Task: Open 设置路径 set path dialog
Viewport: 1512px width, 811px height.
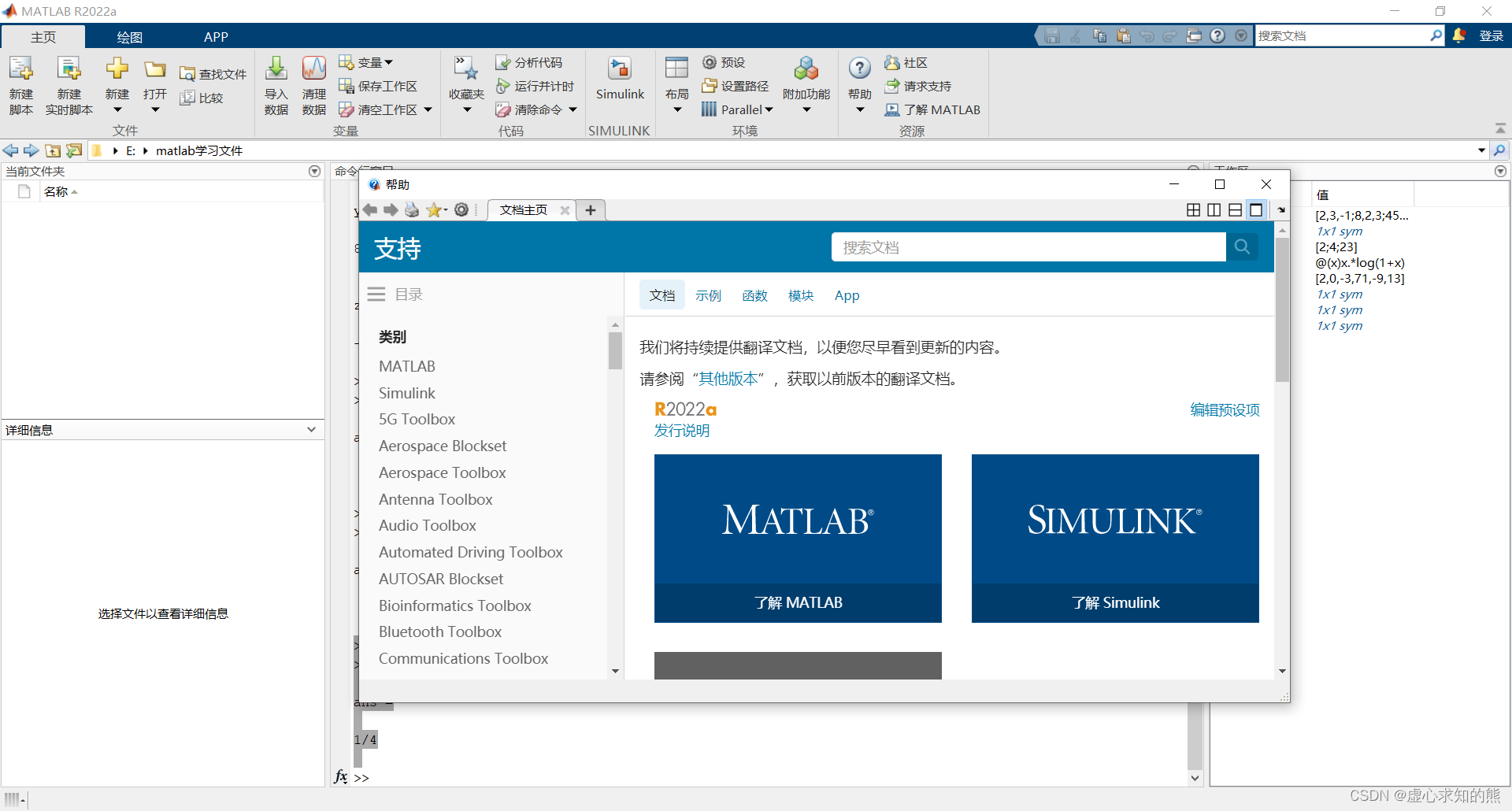Action: tap(736, 86)
